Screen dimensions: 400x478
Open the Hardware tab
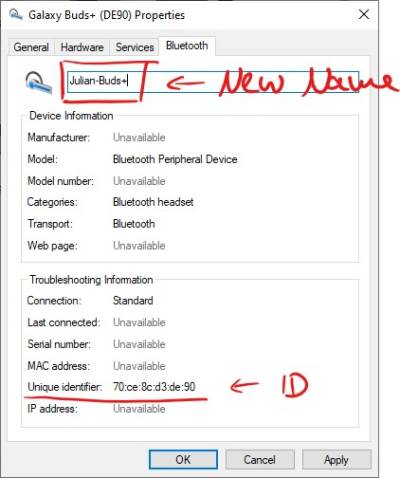(82, 47)
